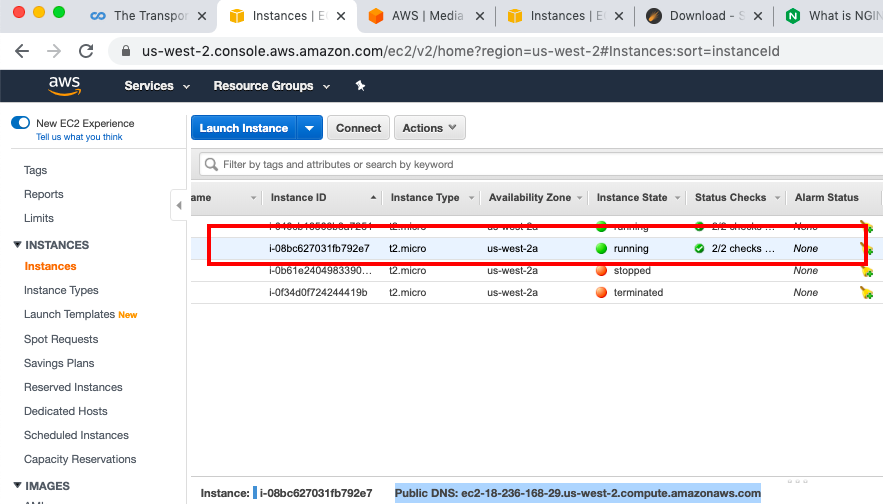The image size is (883, 504).
Task: Click the red terminated state dot
Action: [x=601, y=292]
